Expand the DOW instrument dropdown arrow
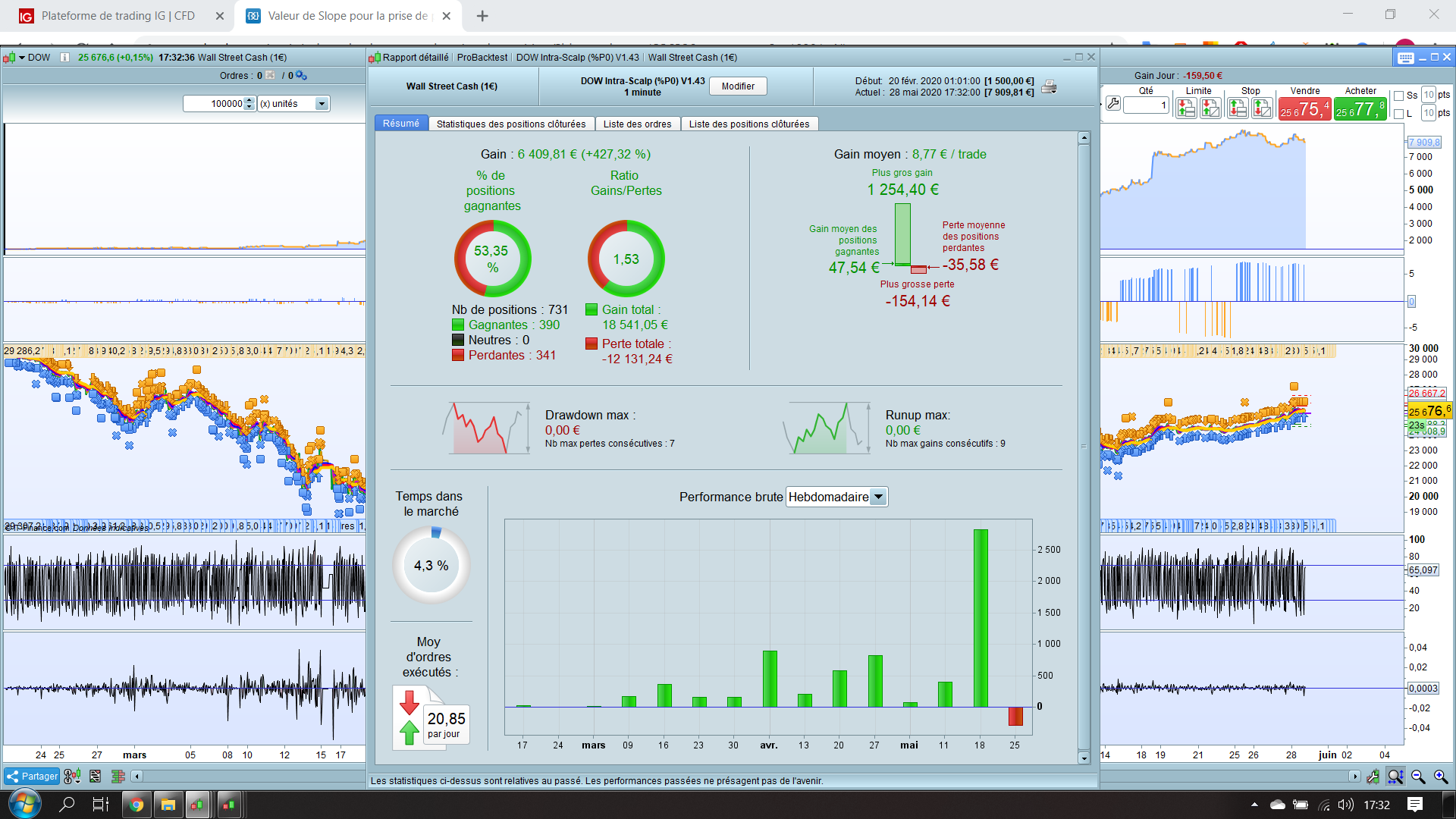 tap(22, 58)
